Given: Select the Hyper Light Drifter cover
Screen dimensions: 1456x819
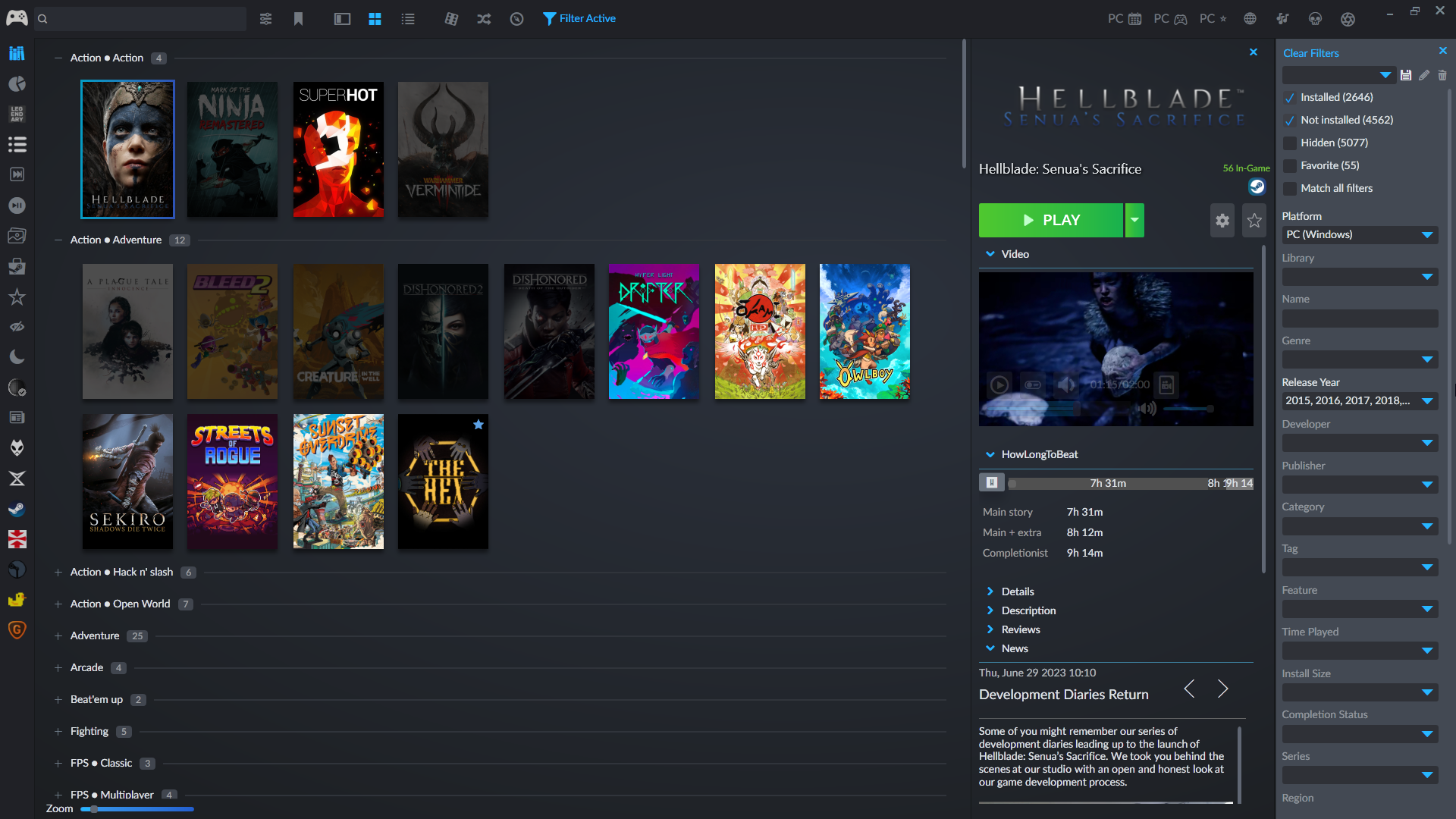Looking at the screenshot, I should 654,331.
